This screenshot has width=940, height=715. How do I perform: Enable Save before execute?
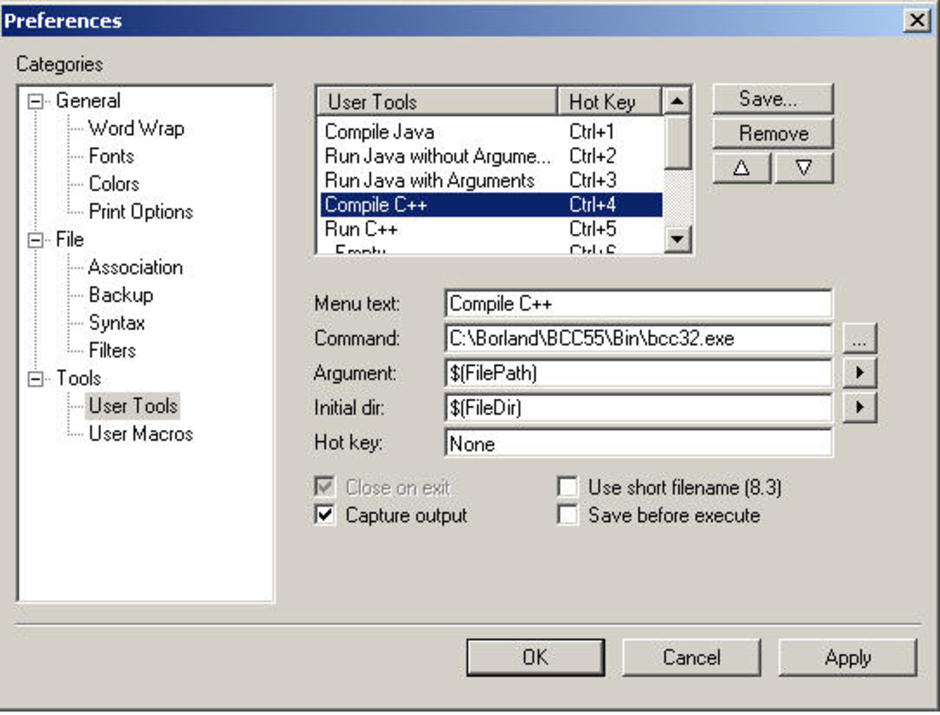pyautogui.click(x=567, y=515)
